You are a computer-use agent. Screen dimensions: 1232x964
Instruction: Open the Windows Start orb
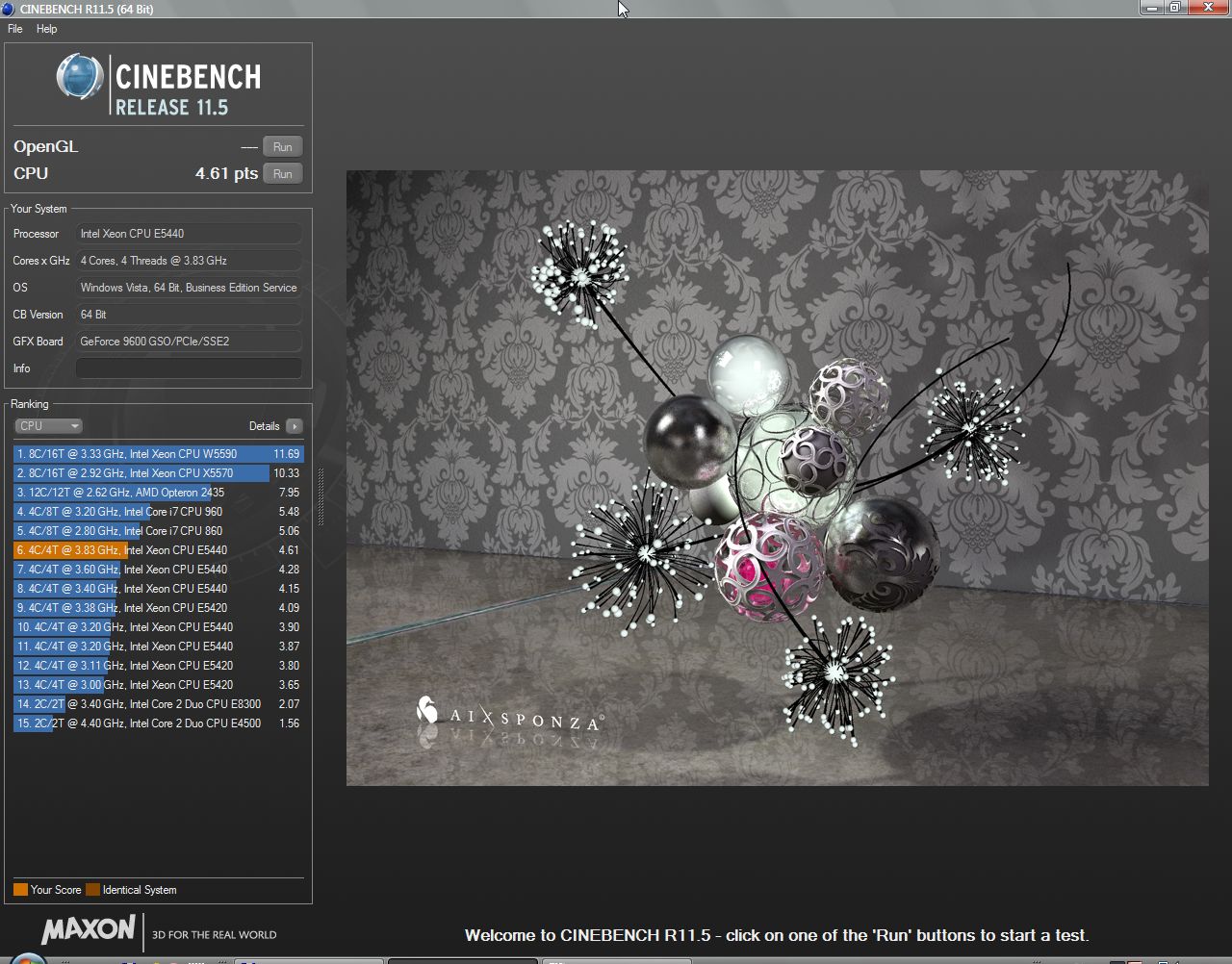pyautogui.click(x=26, y=958)
